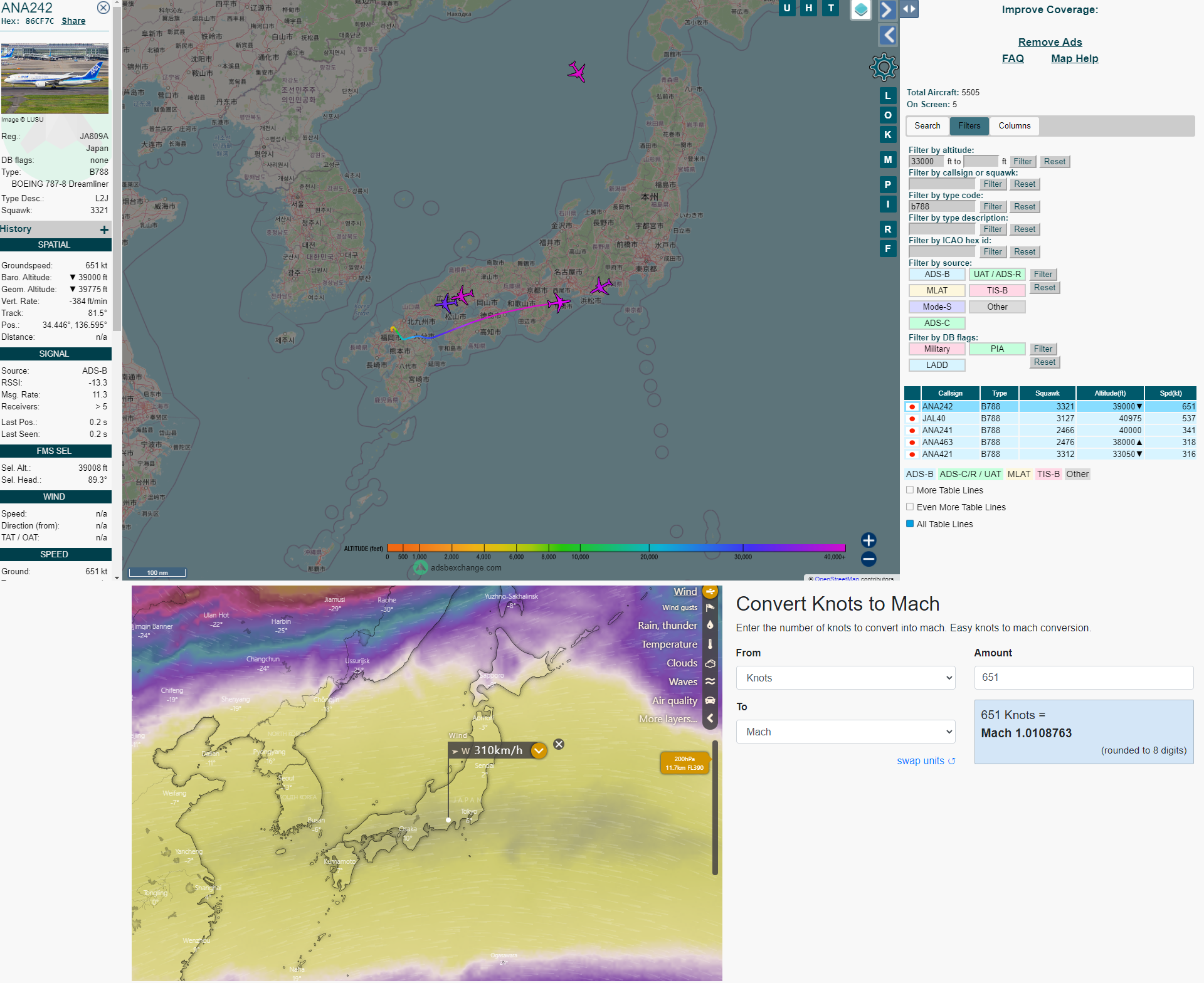Switch to the Filters tab
The width and height of the screenshot is (1204, 983).
[969, 126]
